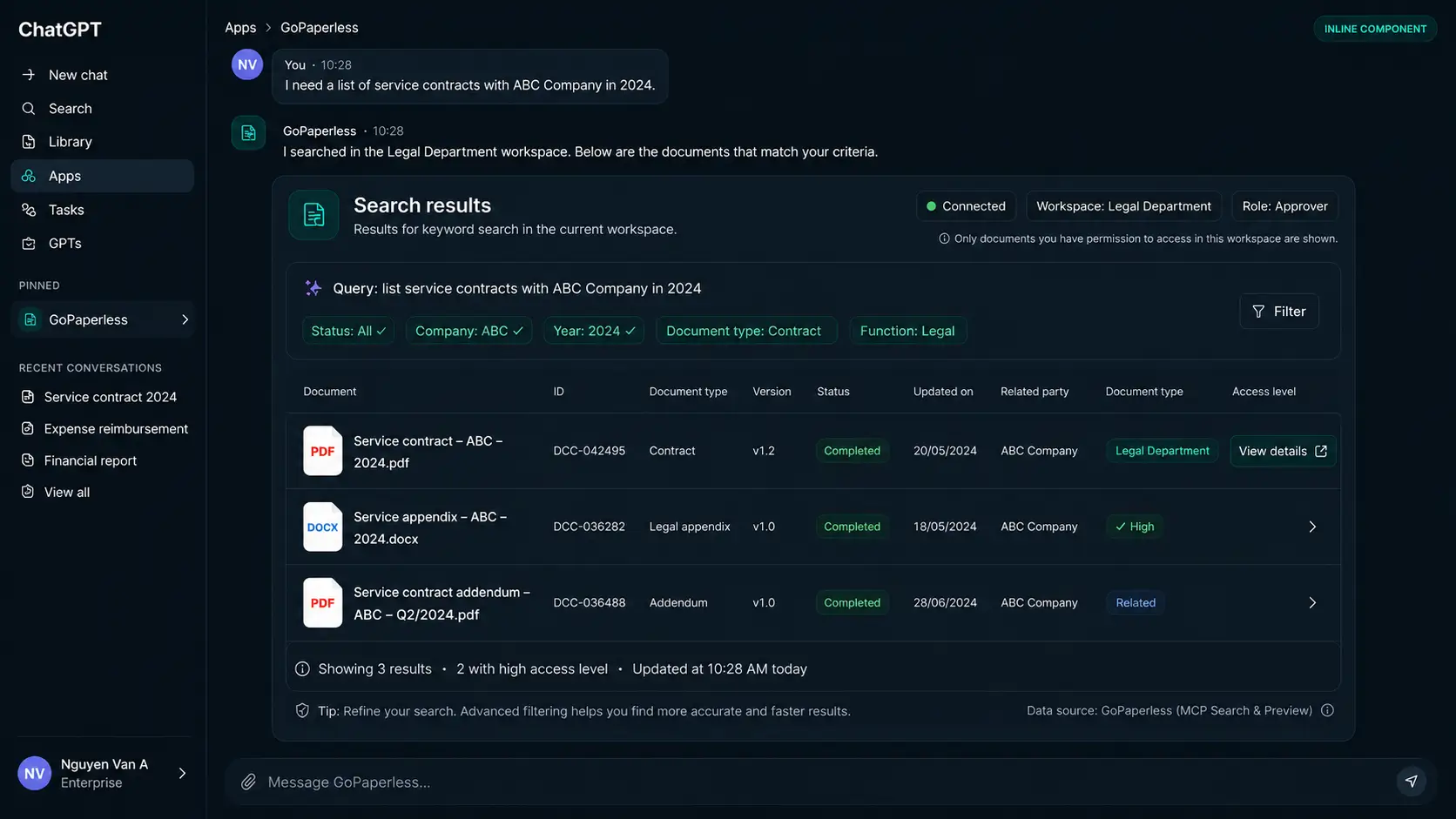This screenshot has height=819, width=1456.
Task: Open the Workspace: Legal Department selector
Action: pos(1123,206)
